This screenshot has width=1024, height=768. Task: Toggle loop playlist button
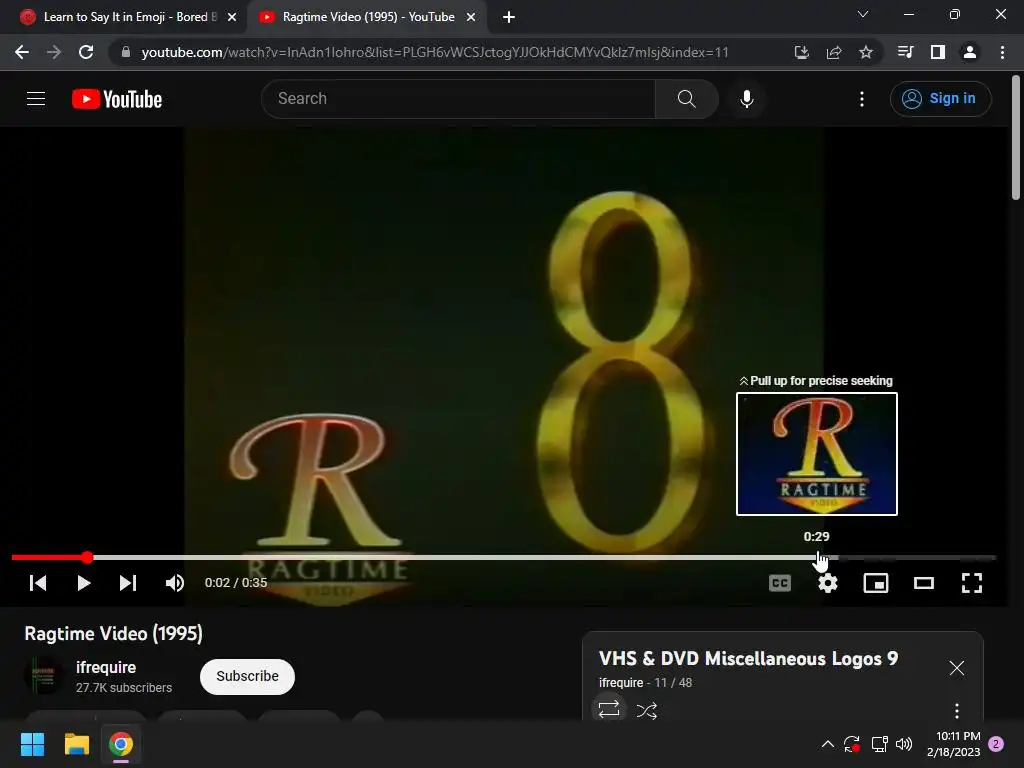(609, 709)
